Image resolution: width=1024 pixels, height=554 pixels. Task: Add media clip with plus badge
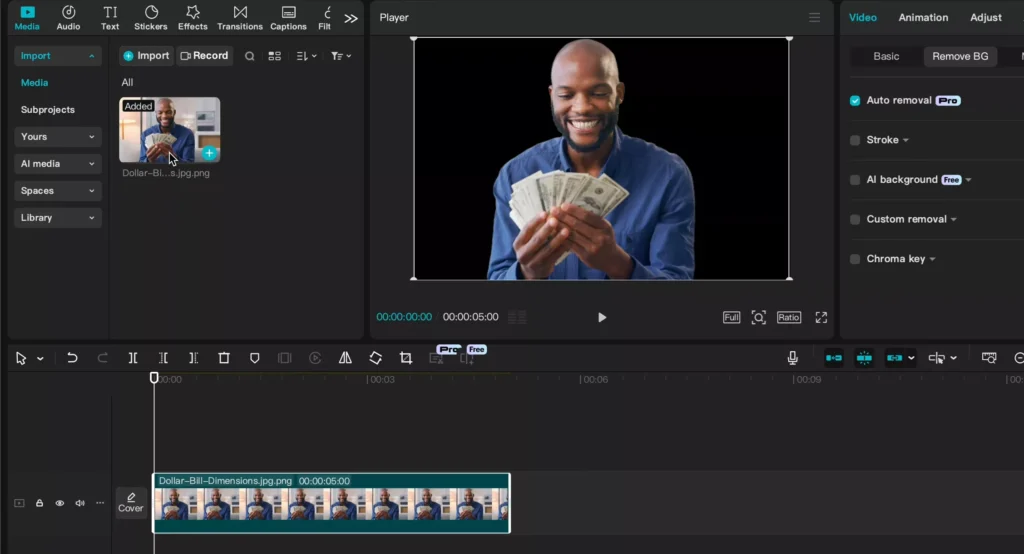coord(209,154)
